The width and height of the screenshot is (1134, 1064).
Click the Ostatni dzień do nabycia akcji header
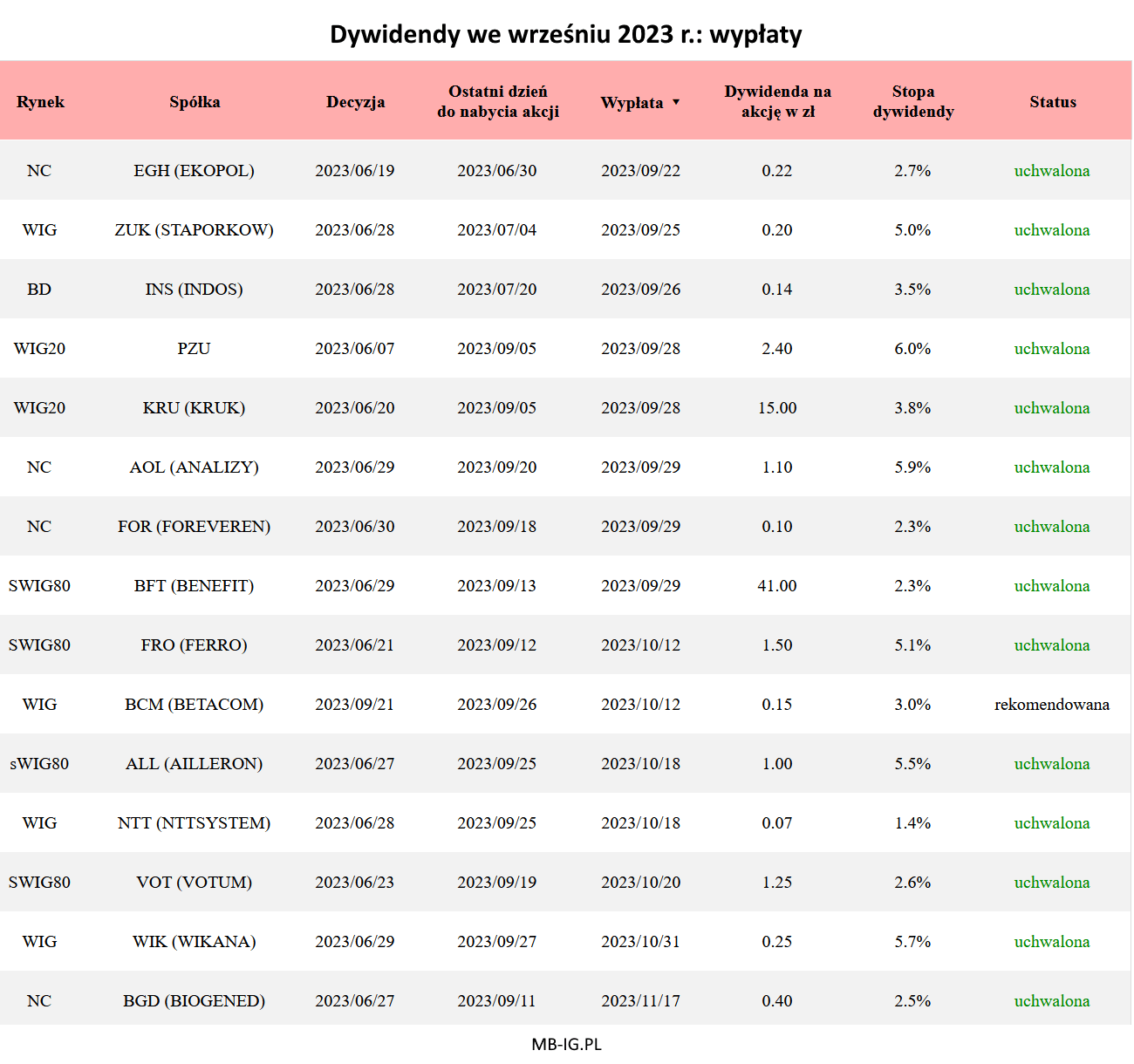tap(497, 102)
